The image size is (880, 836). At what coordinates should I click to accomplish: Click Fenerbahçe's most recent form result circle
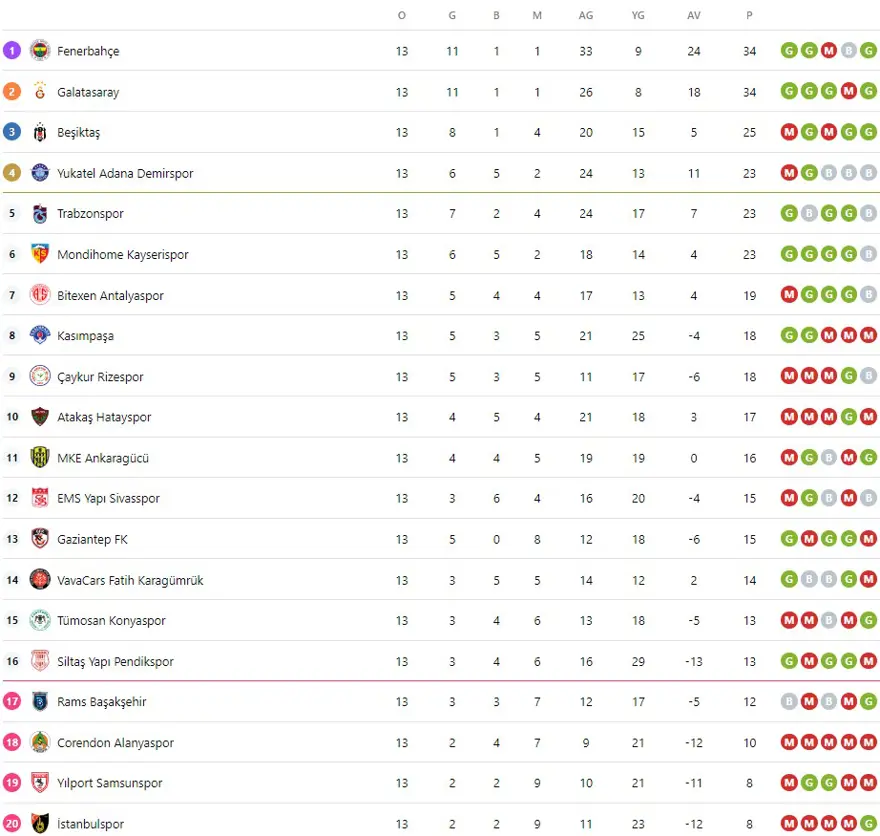pos(868,51)
